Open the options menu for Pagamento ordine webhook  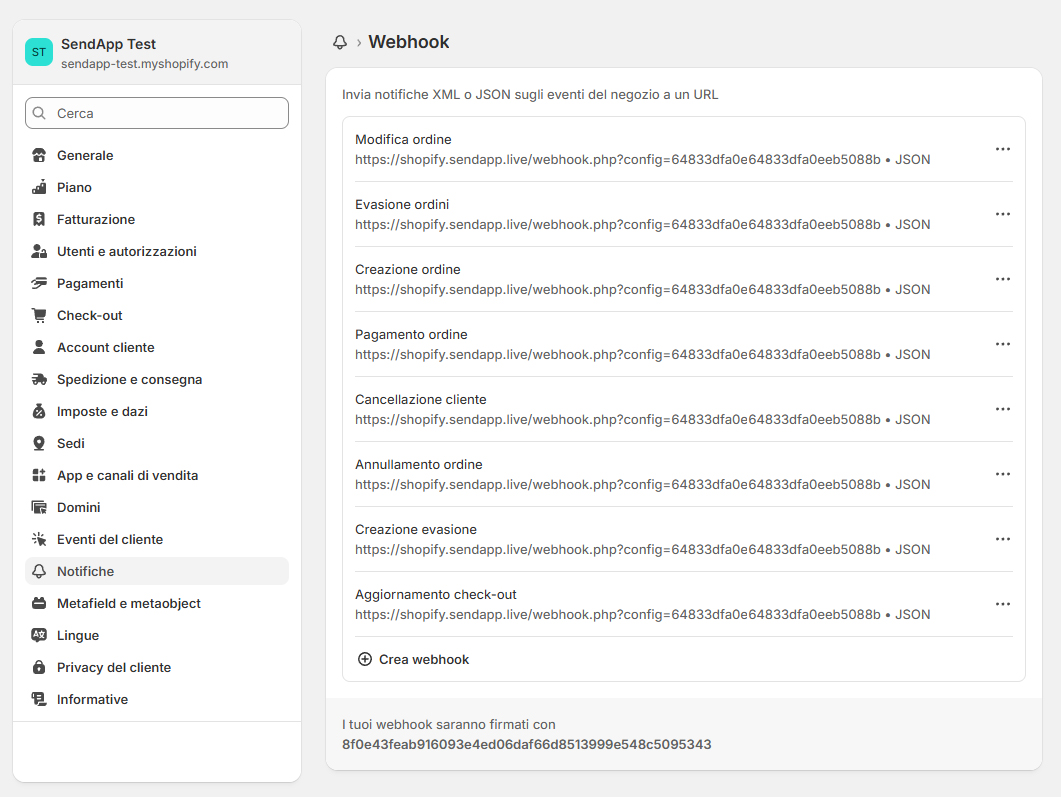1003,344
